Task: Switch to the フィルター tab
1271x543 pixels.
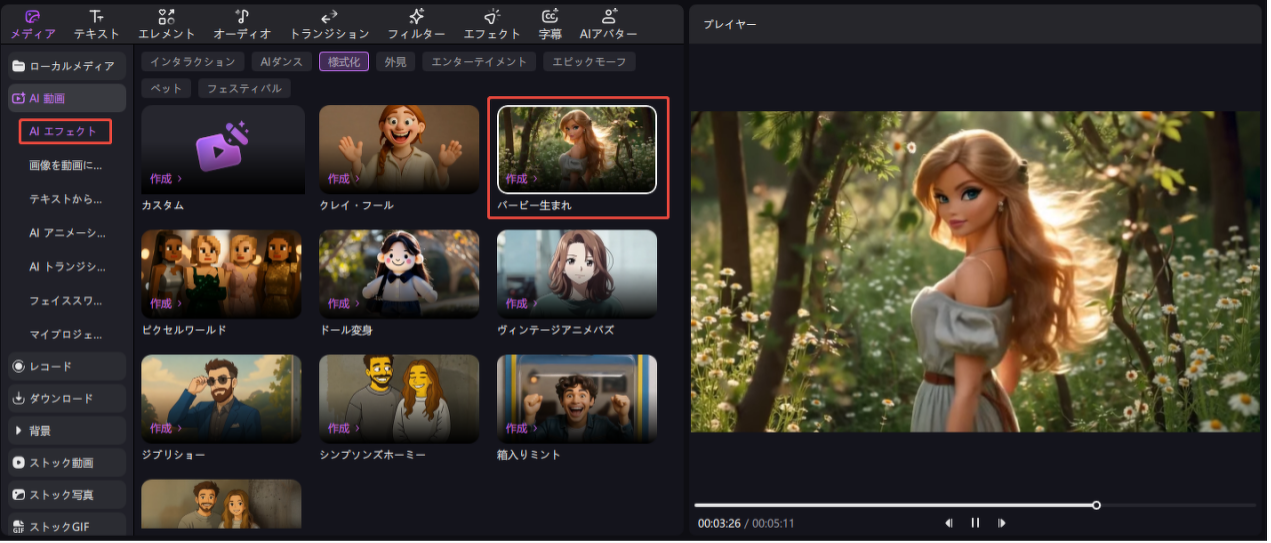Action: [416, 25]
